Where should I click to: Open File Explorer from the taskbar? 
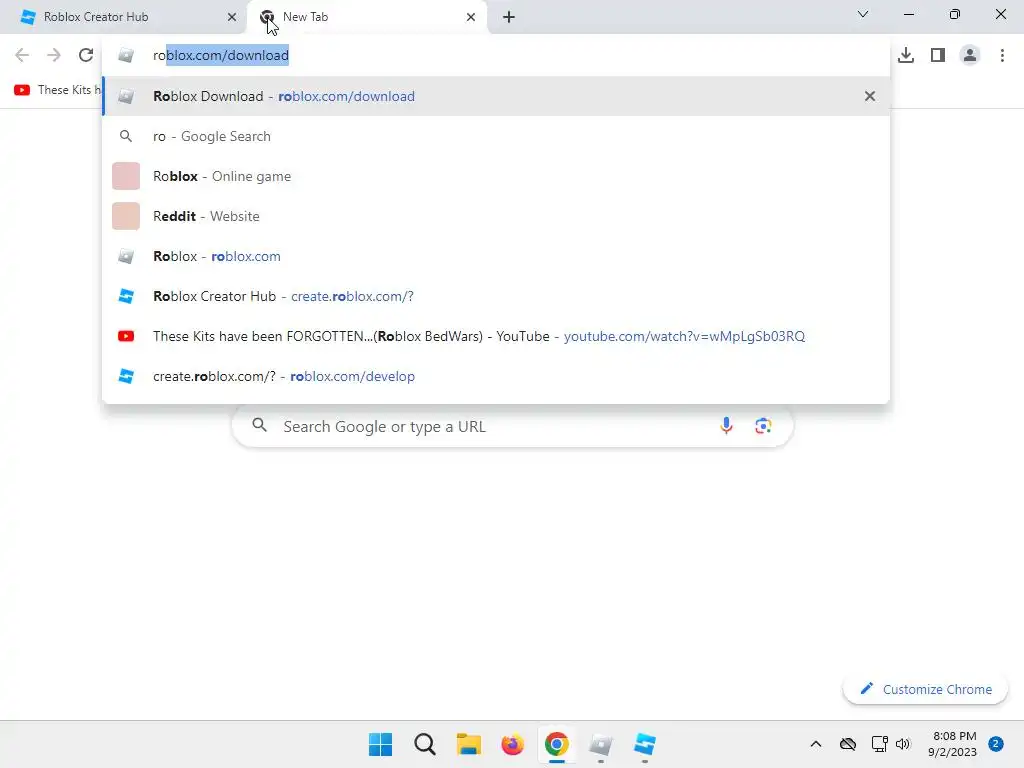(x=468, y=744)
